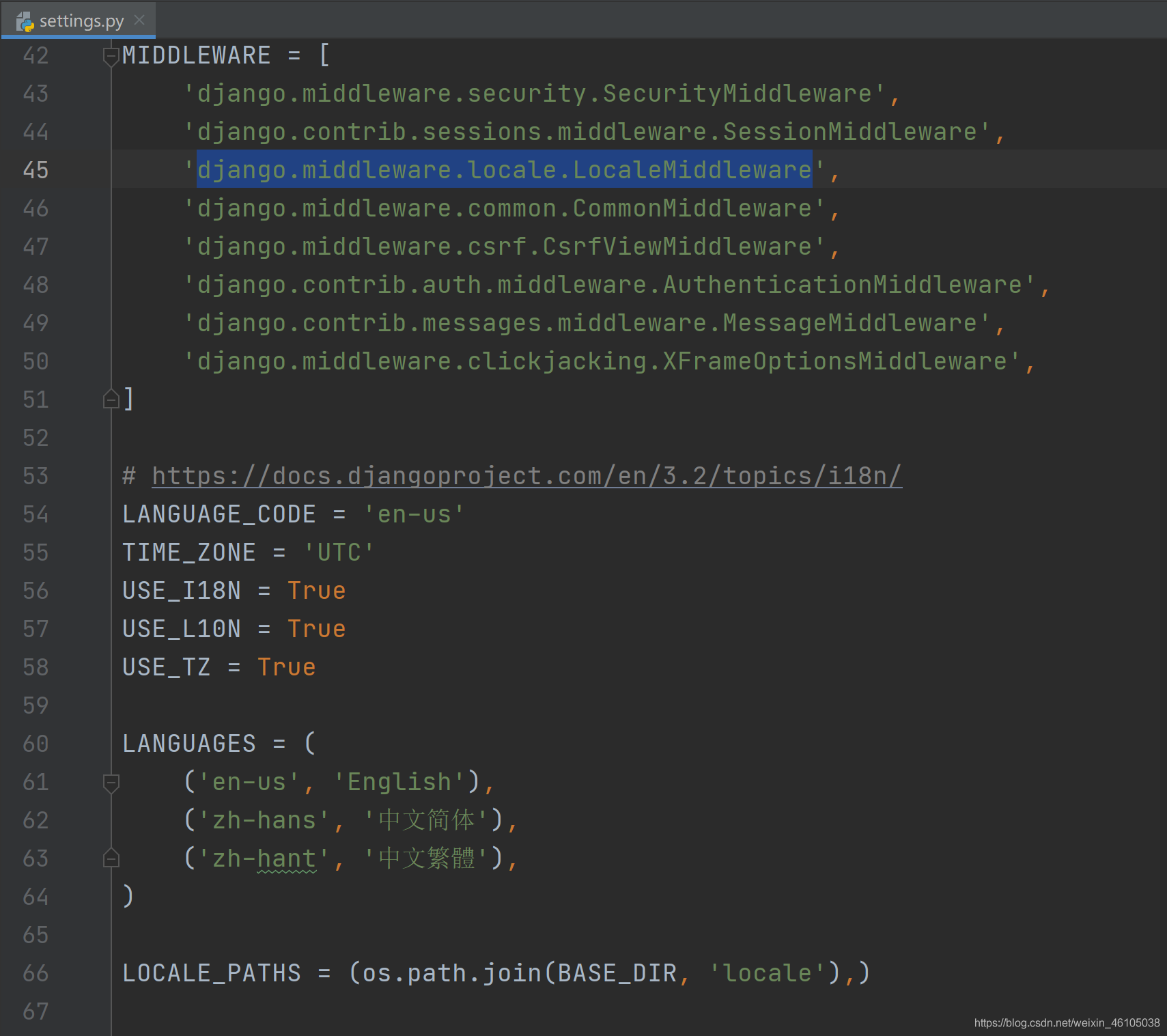Click the SessionMiddleware string

587,132
